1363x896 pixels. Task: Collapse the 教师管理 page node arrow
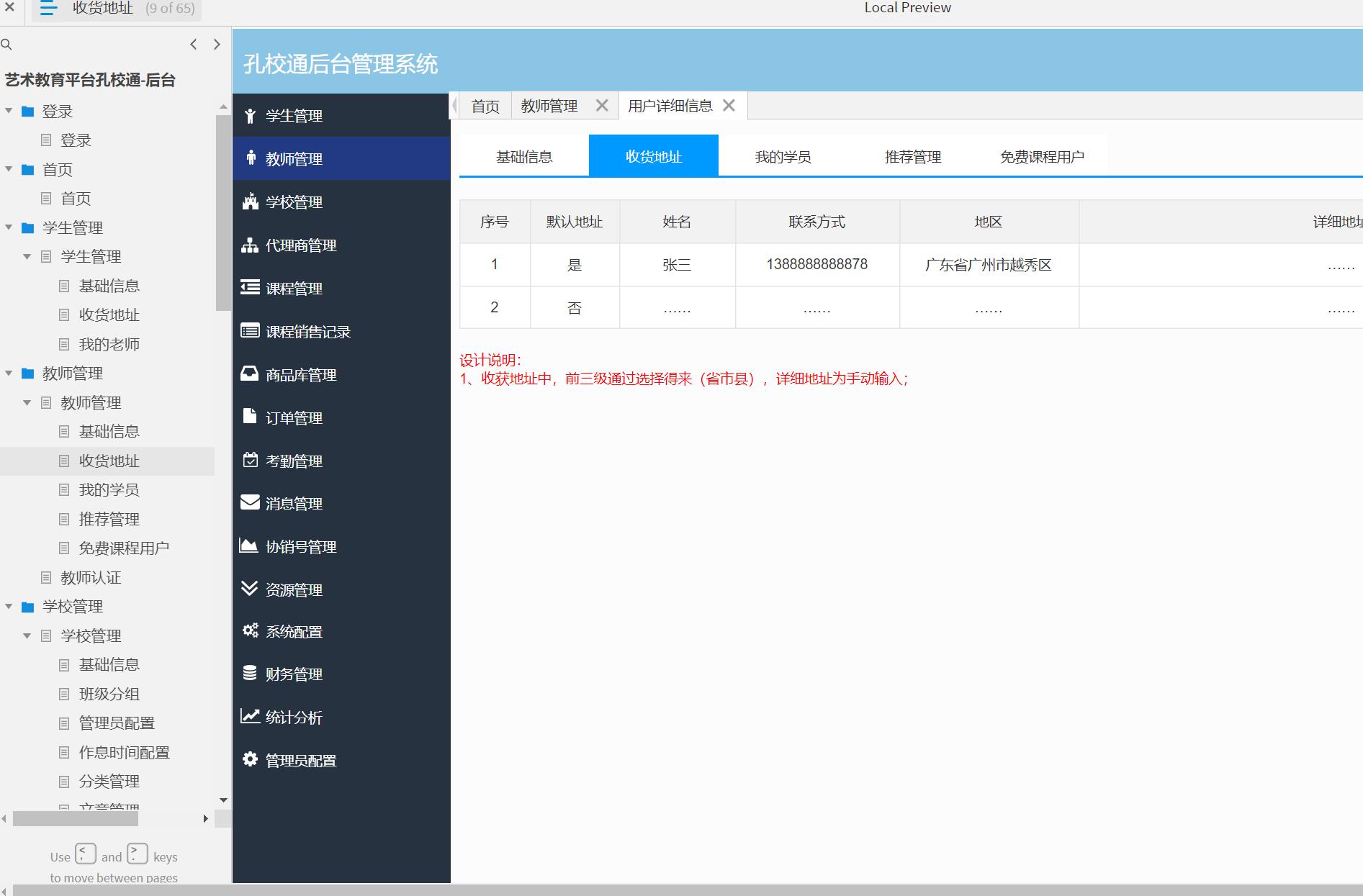point(27,403)
